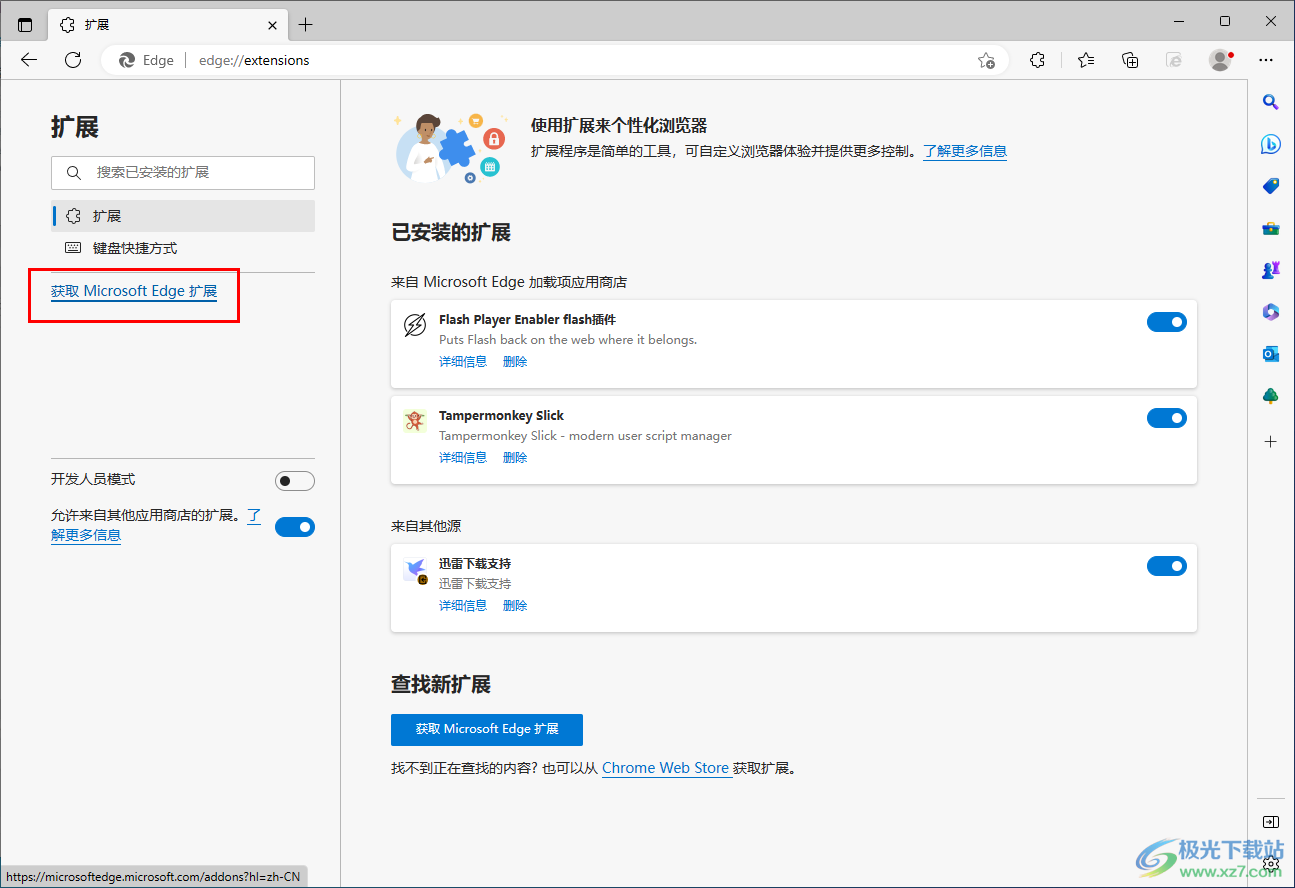The image size is (1295, 888).
Task: Add a sidebar app with plus
Action: pos(1270,441)
